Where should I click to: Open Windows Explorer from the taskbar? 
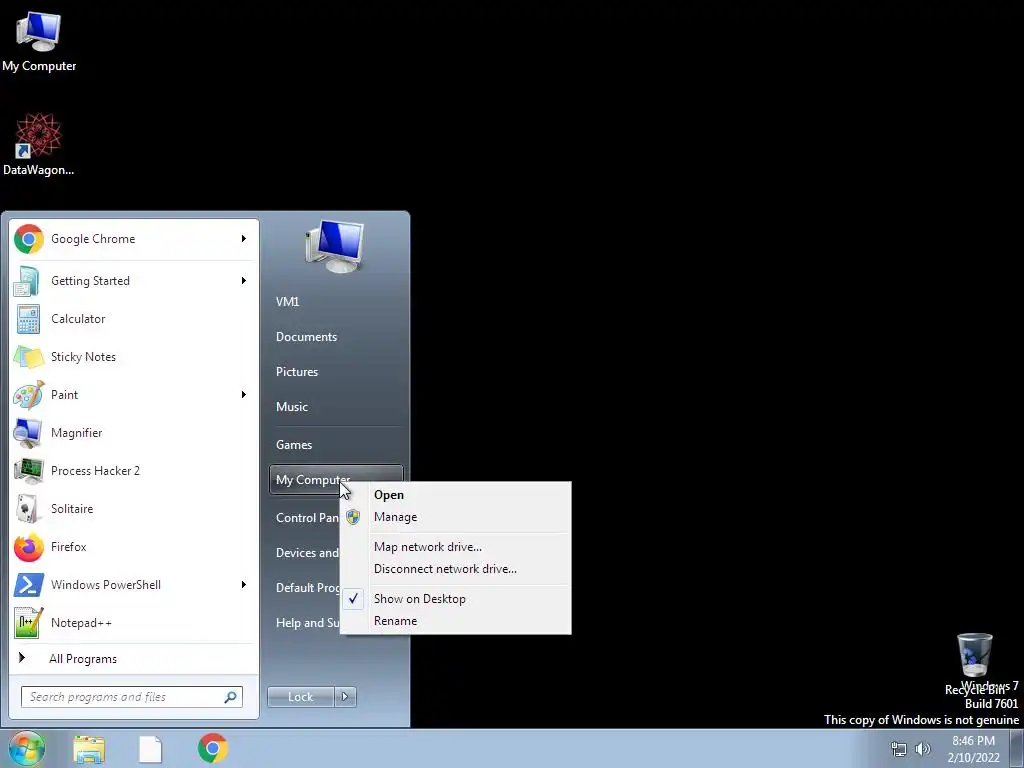pyautogui.click(x=89, y=749)
